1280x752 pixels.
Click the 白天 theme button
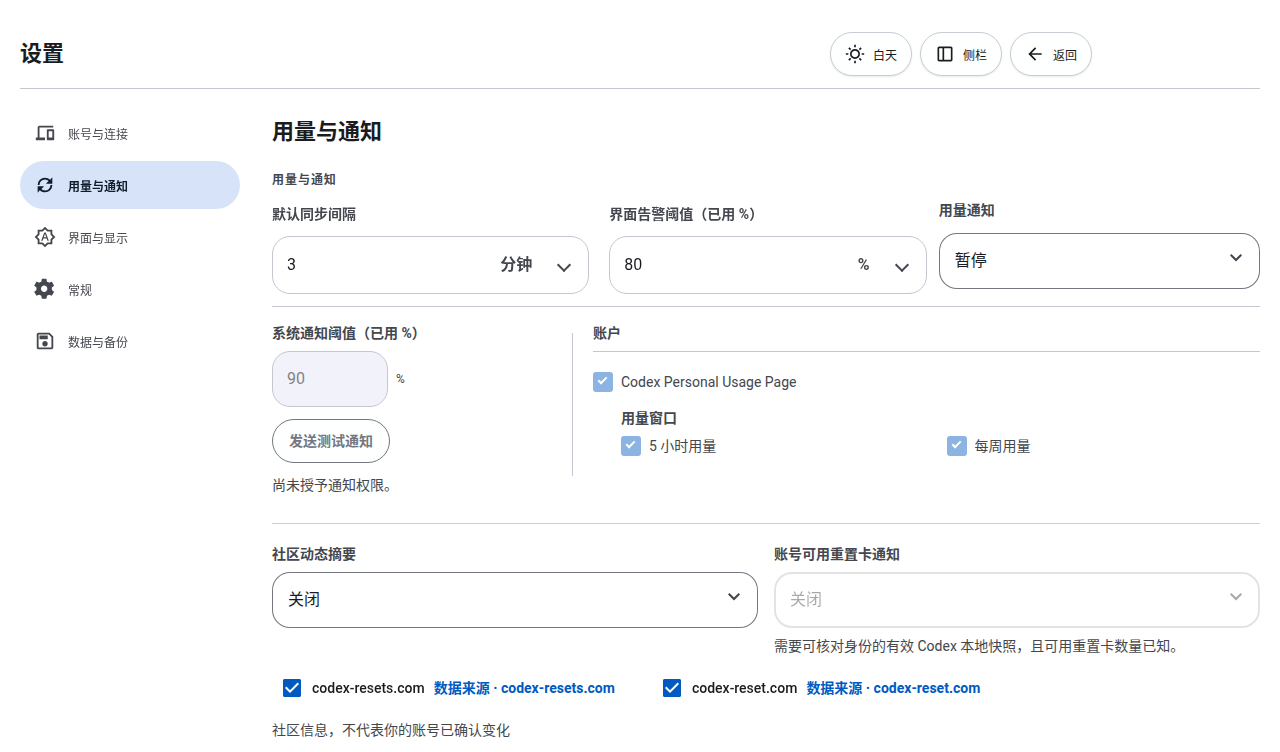871,54
